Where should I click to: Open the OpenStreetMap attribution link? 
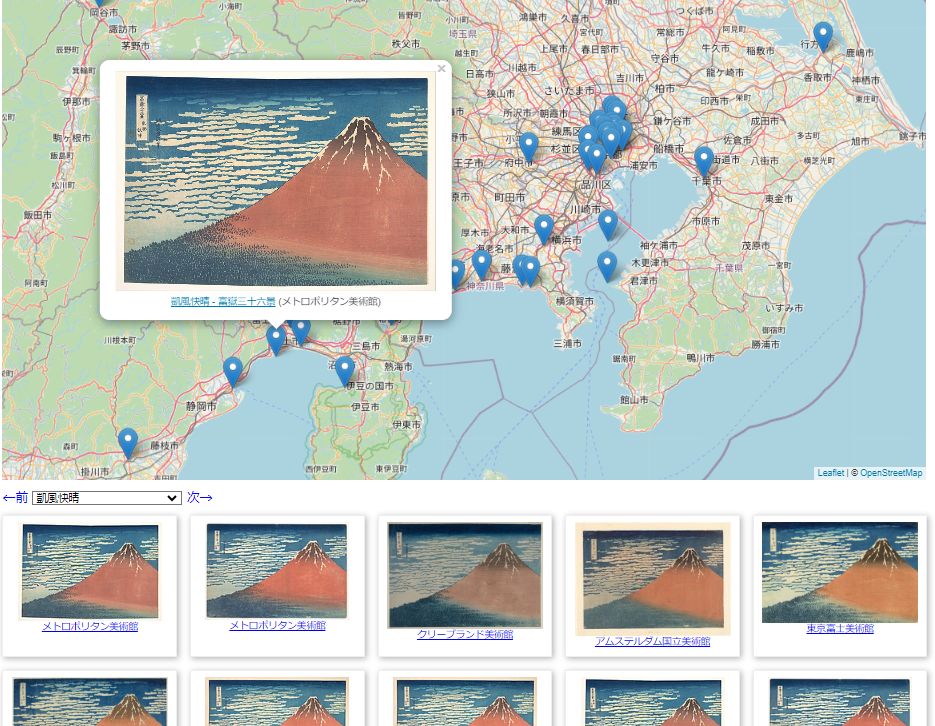891,473
